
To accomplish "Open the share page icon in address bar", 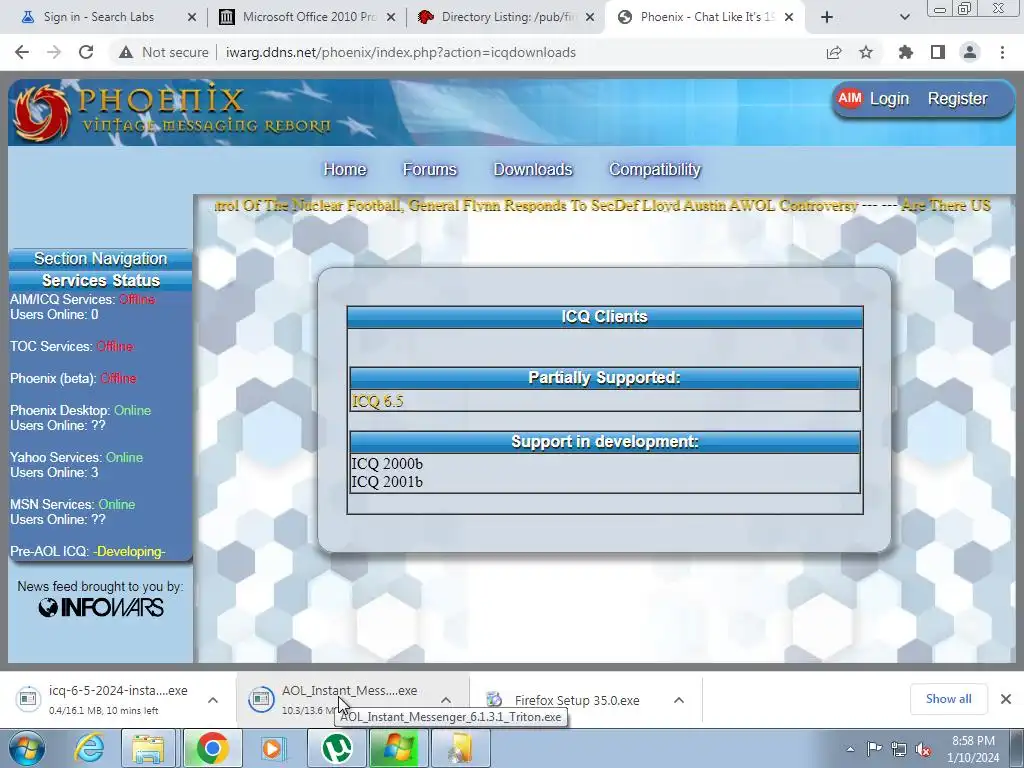I will tap(834, 52).
